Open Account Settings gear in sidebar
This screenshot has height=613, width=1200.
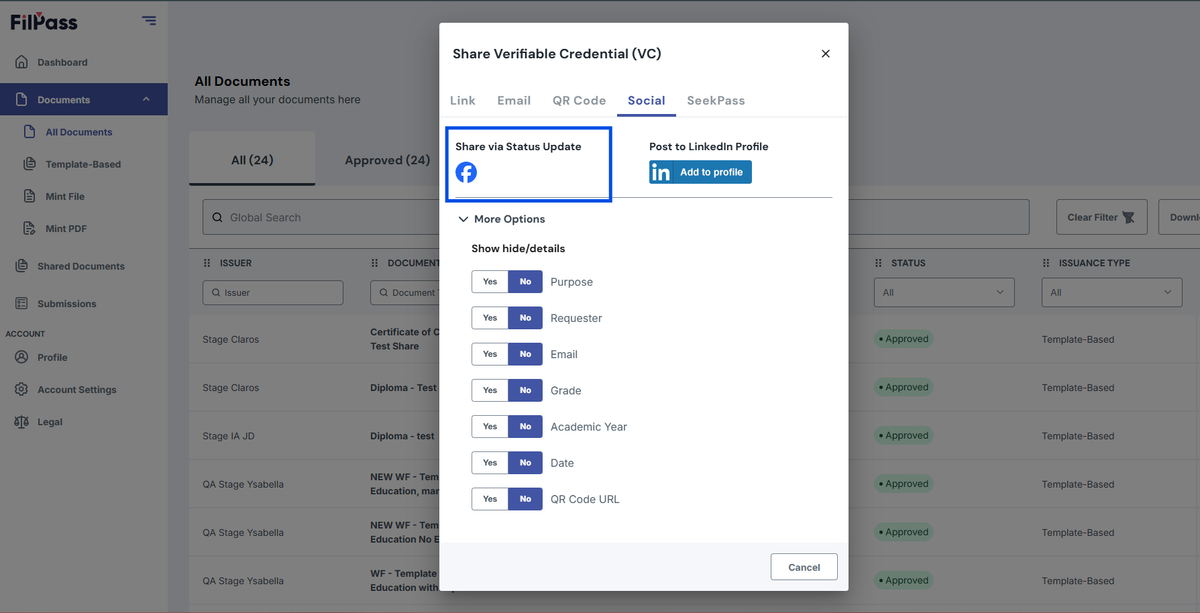click(21, 389)
